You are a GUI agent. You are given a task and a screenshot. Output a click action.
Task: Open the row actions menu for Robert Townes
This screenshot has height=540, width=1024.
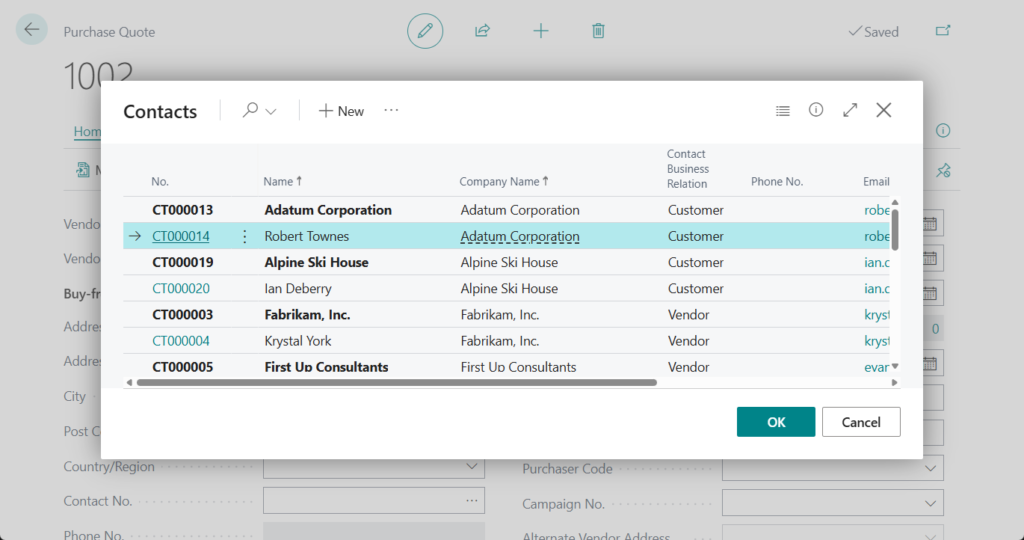click(x=244, y=237)
